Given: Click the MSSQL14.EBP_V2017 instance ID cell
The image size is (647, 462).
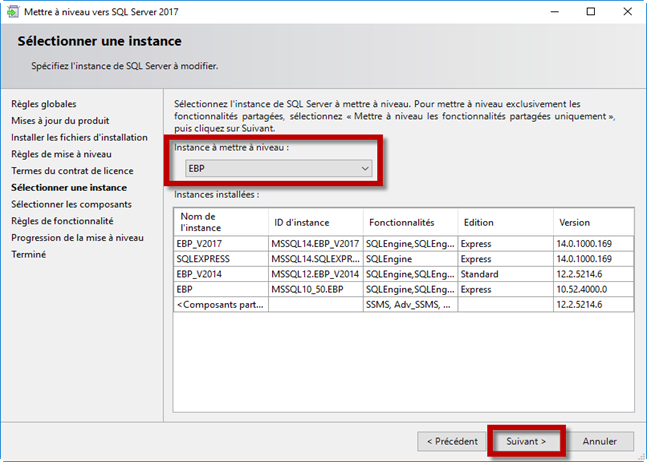Looking at the screenshot, I should [316, 244].
